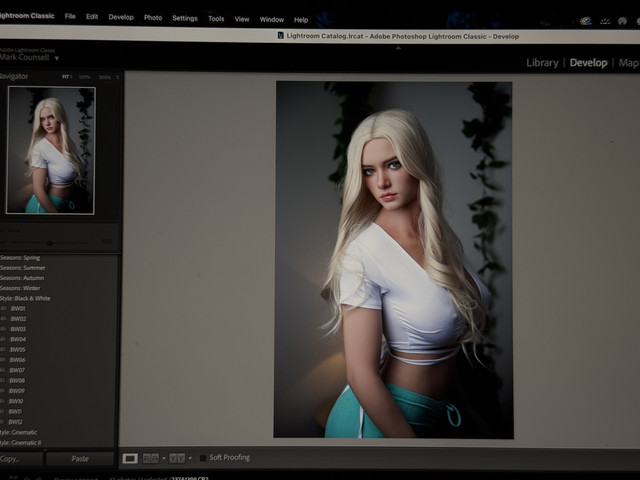Select the R|A before/after reference view icon

(x=150, y=458)
